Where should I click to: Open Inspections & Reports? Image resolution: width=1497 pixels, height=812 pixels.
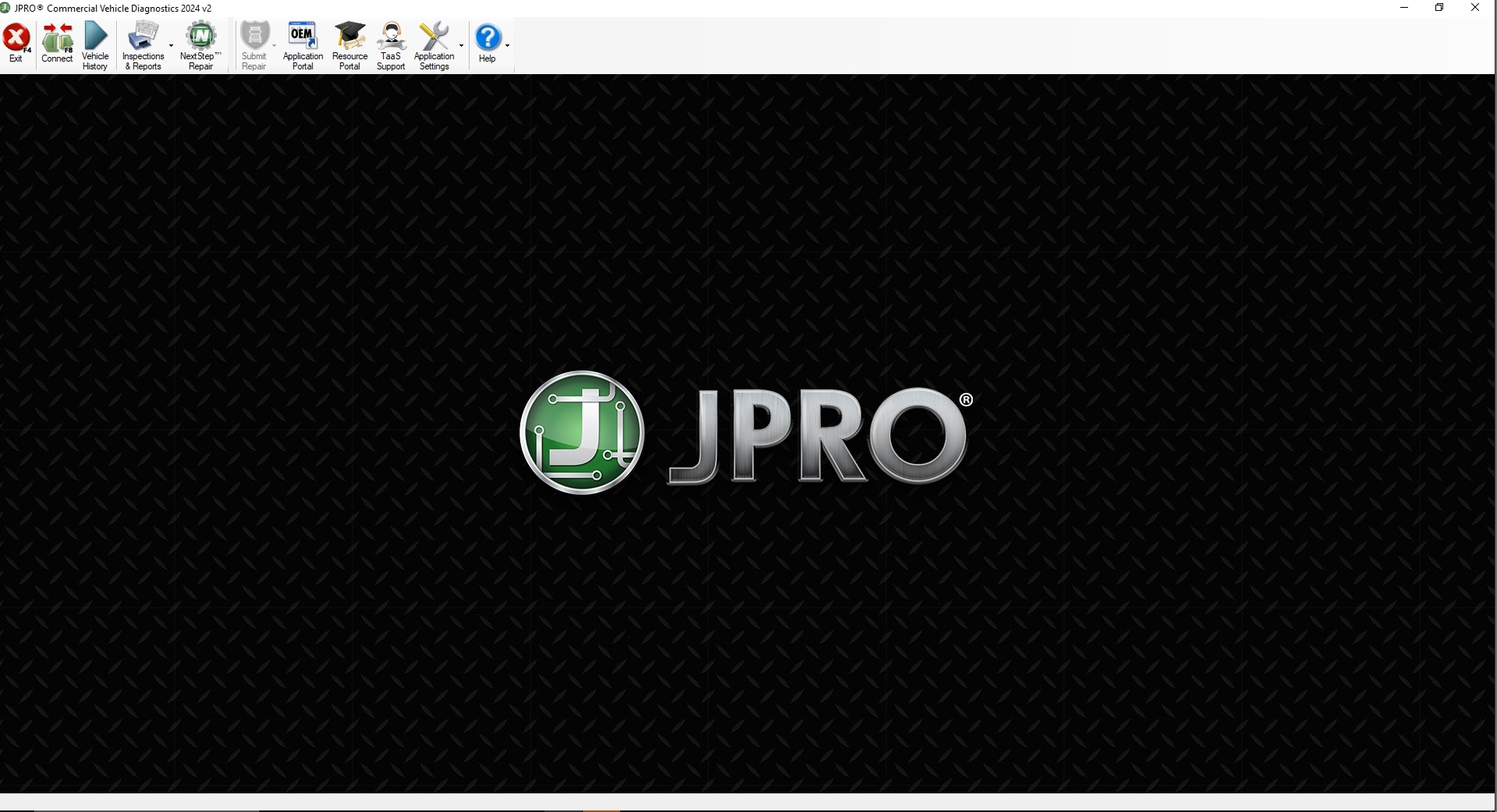(x=144, y=43)
